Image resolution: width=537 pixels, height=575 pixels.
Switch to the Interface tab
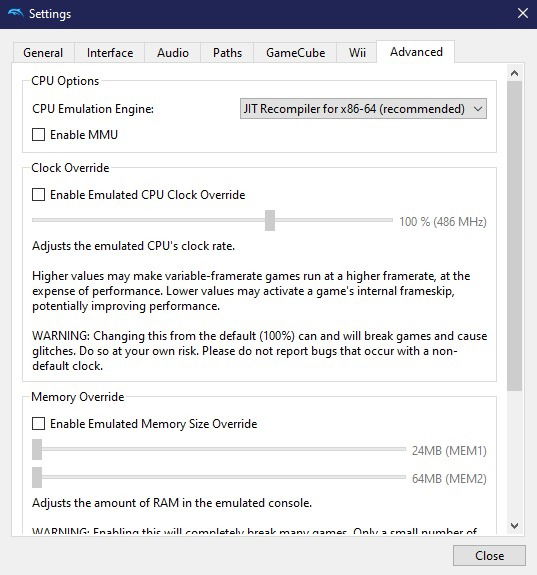point(110,53)
